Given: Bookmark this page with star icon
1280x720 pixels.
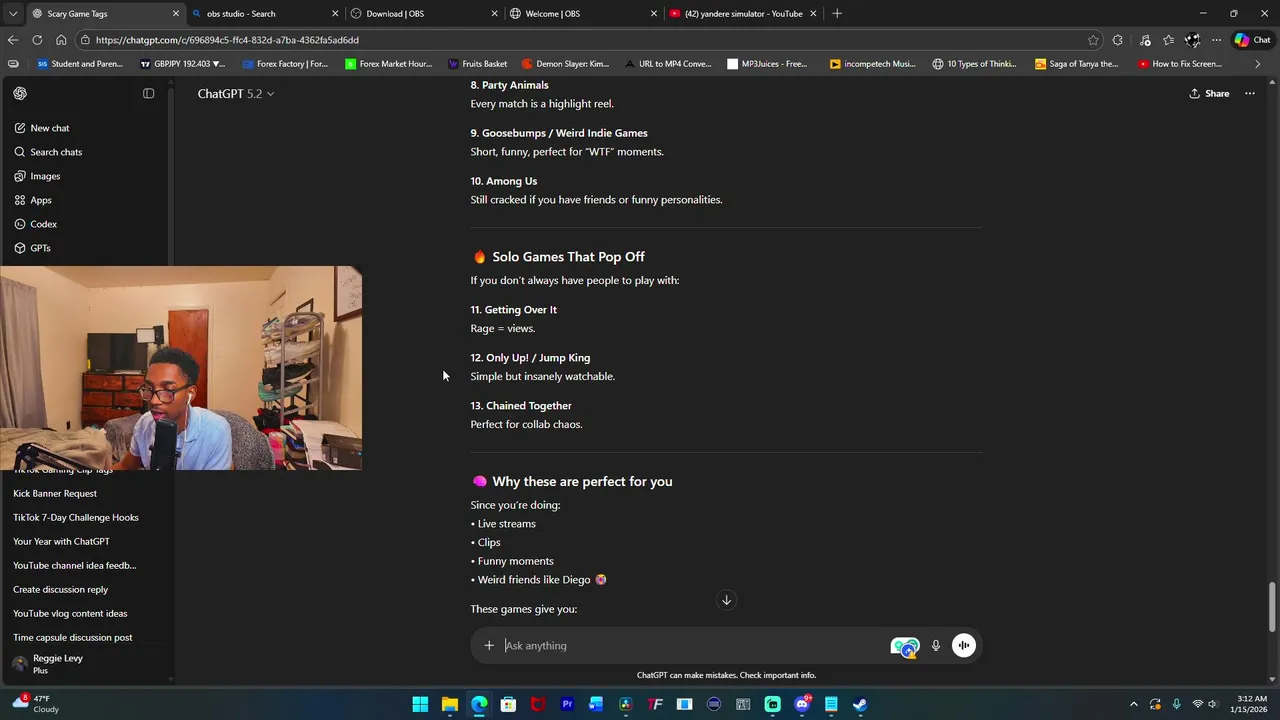Looking at the screenshot, I should 1093,40.
